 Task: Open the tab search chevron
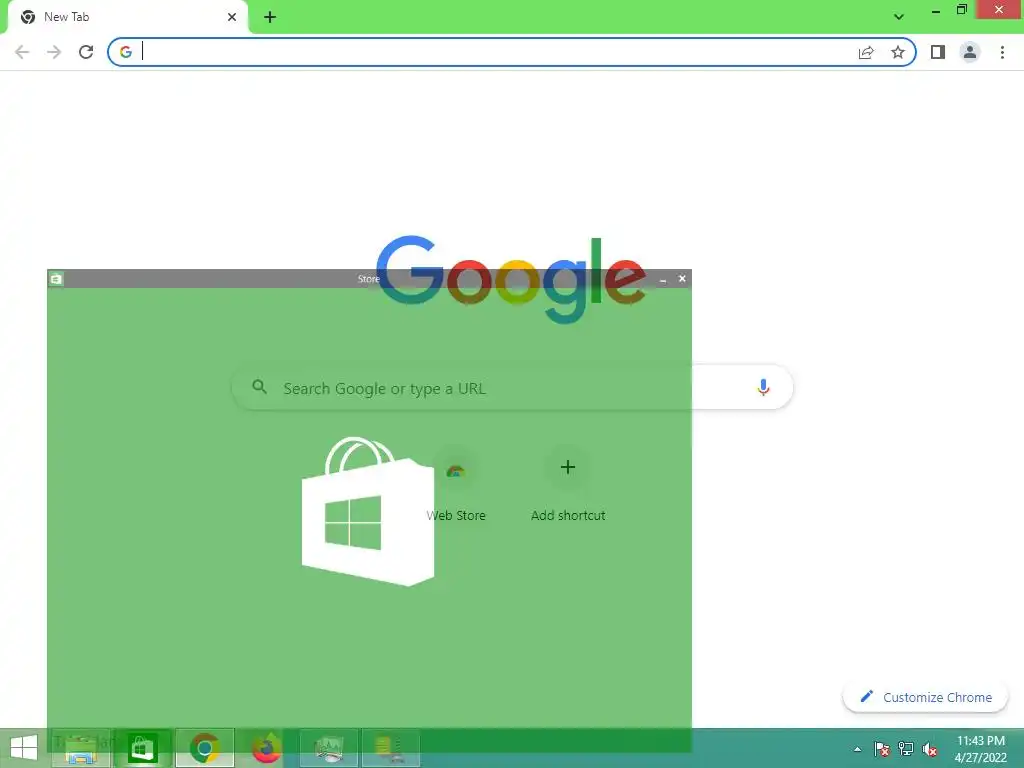pos(899,17)
